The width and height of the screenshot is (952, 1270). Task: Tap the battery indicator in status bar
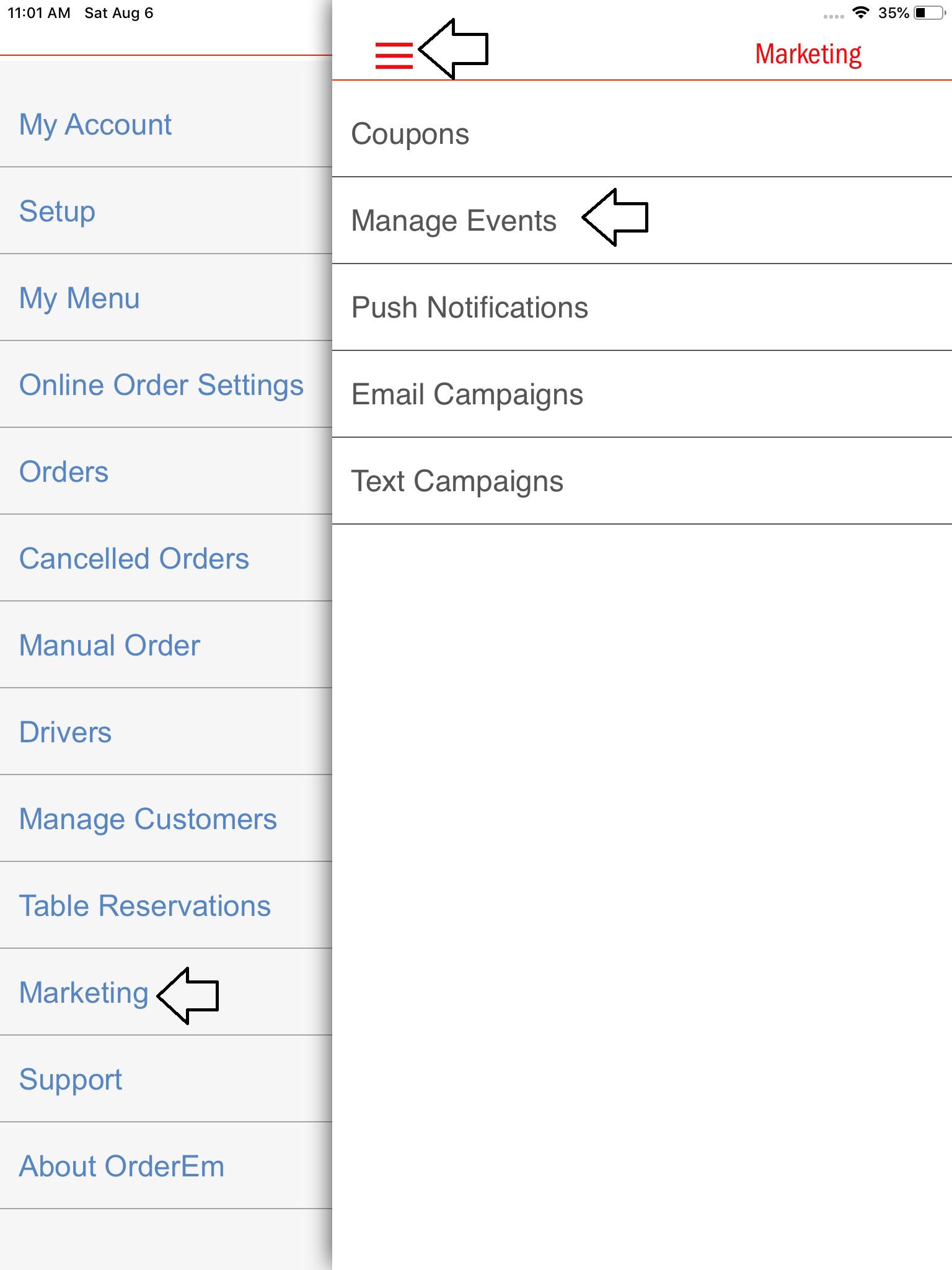coord(929,13)
